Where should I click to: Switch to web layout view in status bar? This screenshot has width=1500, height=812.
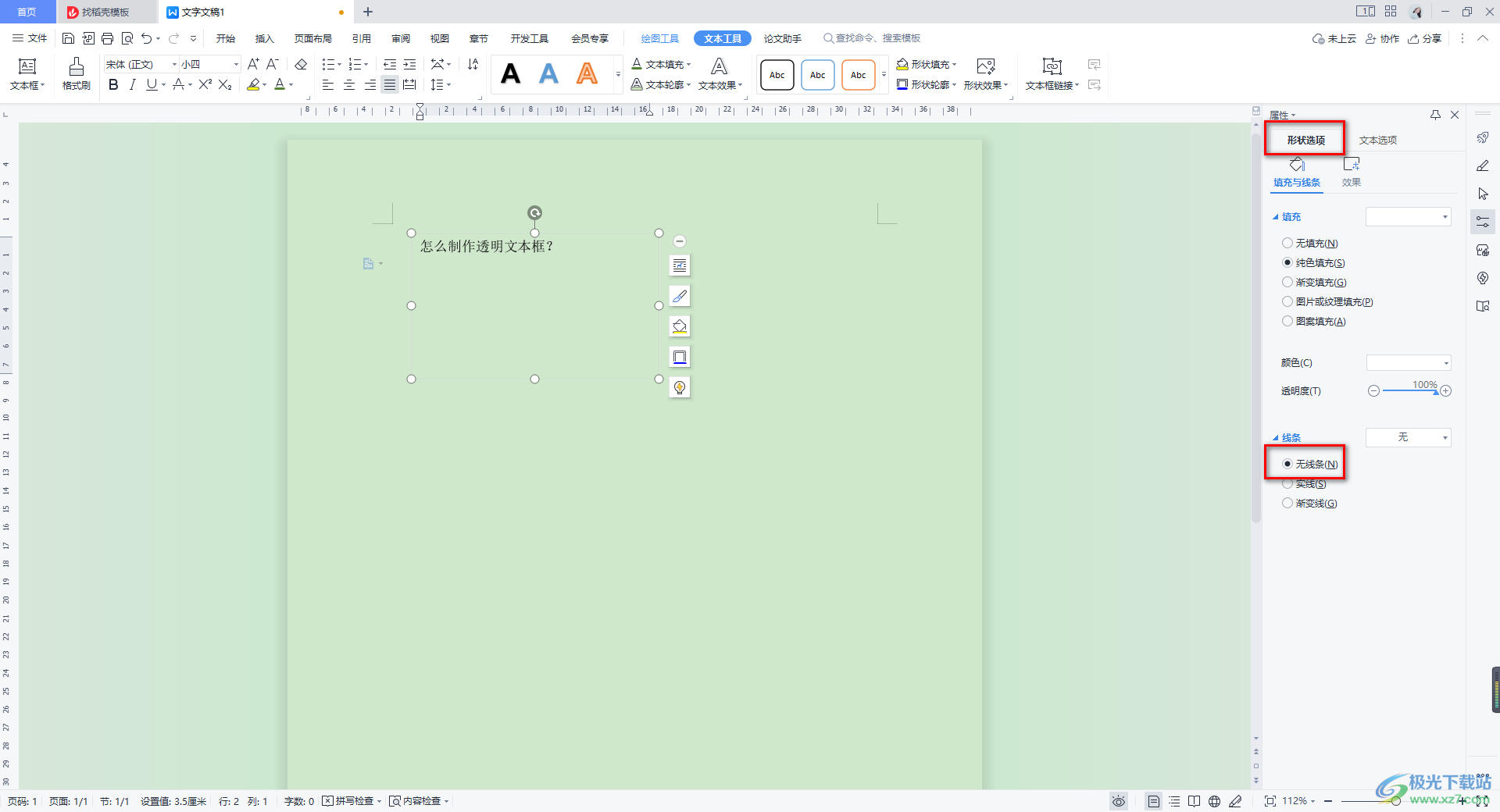coord(1214,801)
